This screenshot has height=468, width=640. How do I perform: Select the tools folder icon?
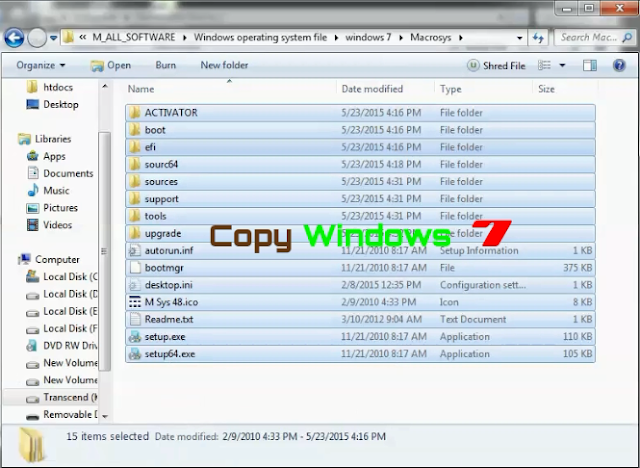point(135,216)
